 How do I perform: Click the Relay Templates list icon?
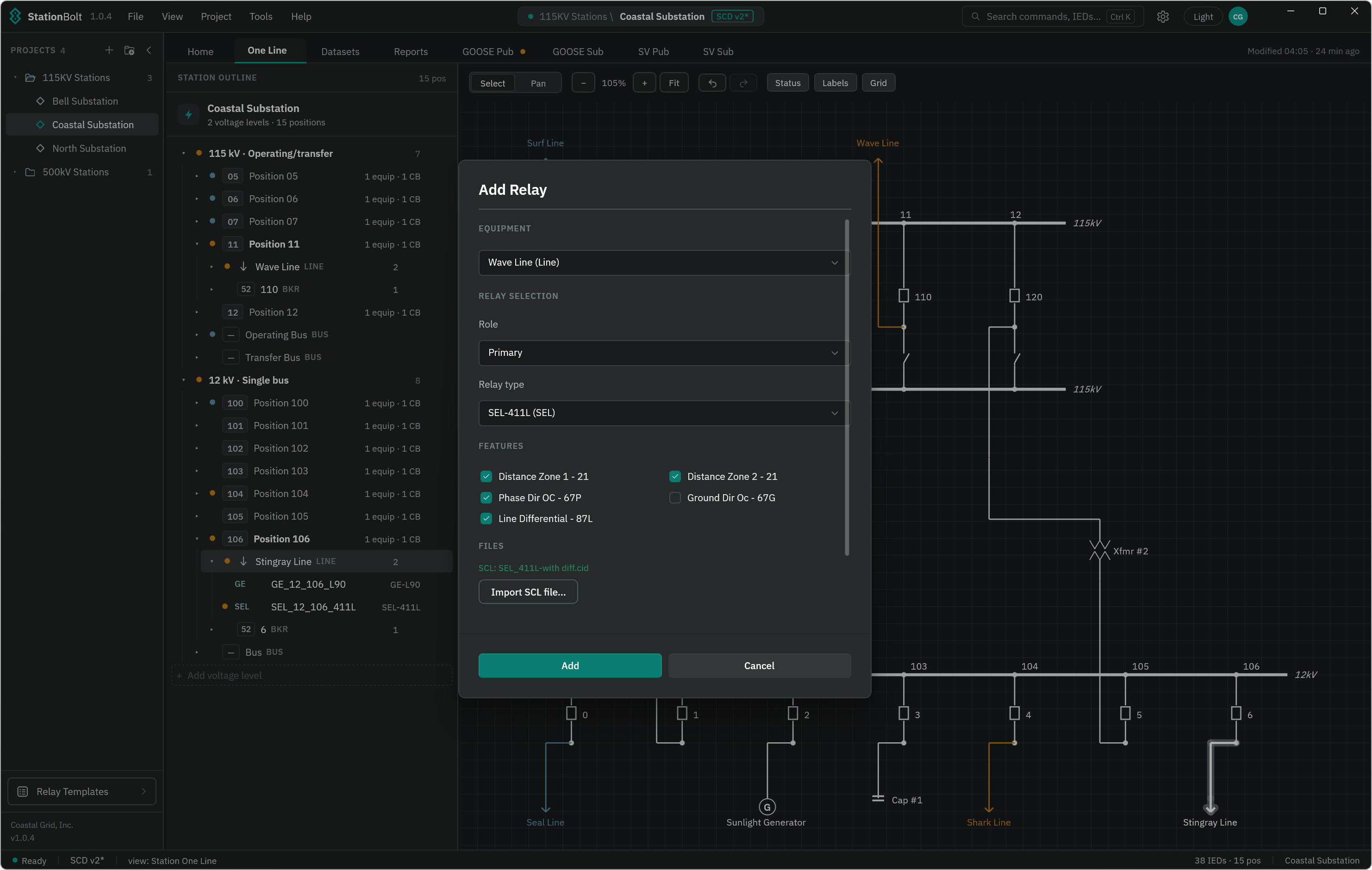tap(23, 791)
